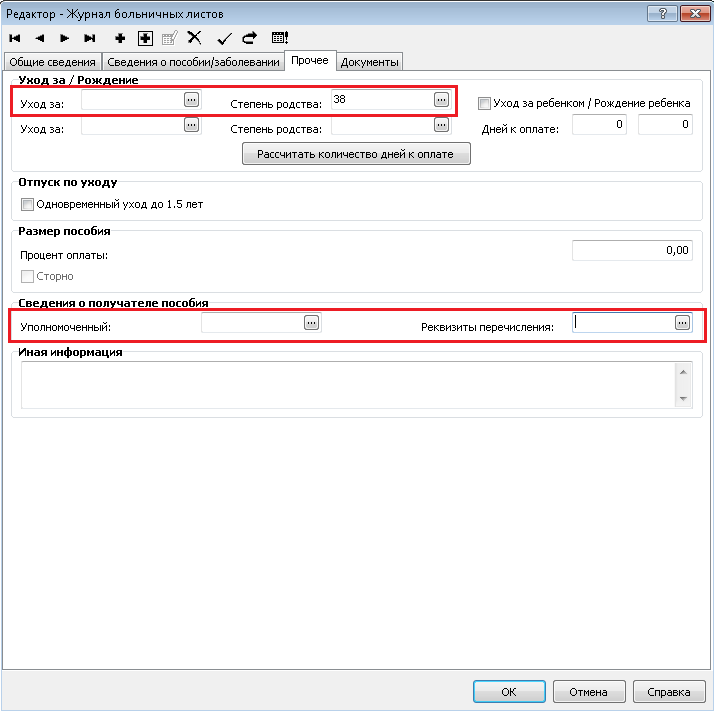Viewport: 714px width, 711px height.
Task: Enable 'Уход за ребенком / Рождение ребенка' checkbox
Action: tap(485, 103)
